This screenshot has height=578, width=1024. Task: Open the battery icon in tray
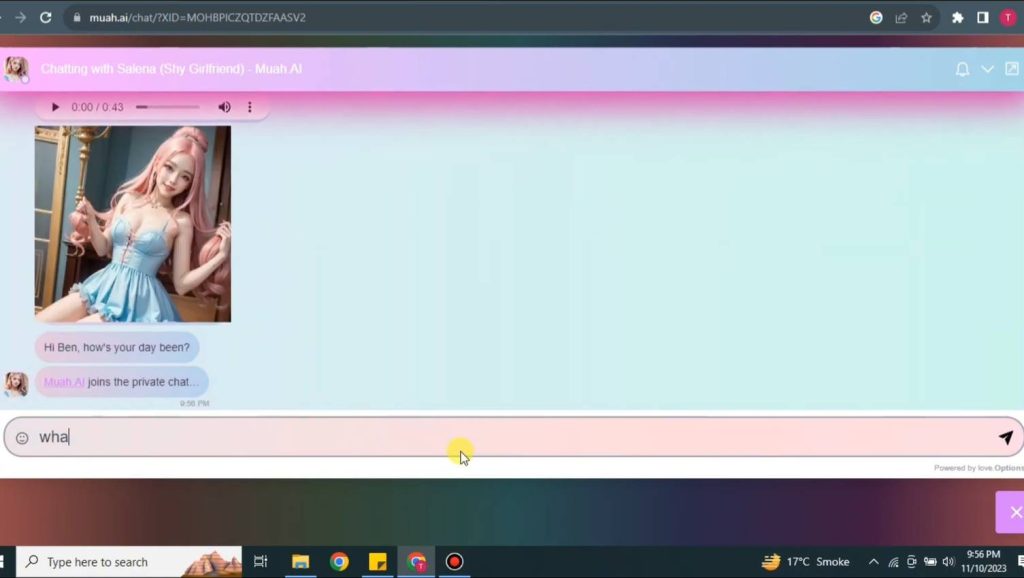tap(930, 562)
